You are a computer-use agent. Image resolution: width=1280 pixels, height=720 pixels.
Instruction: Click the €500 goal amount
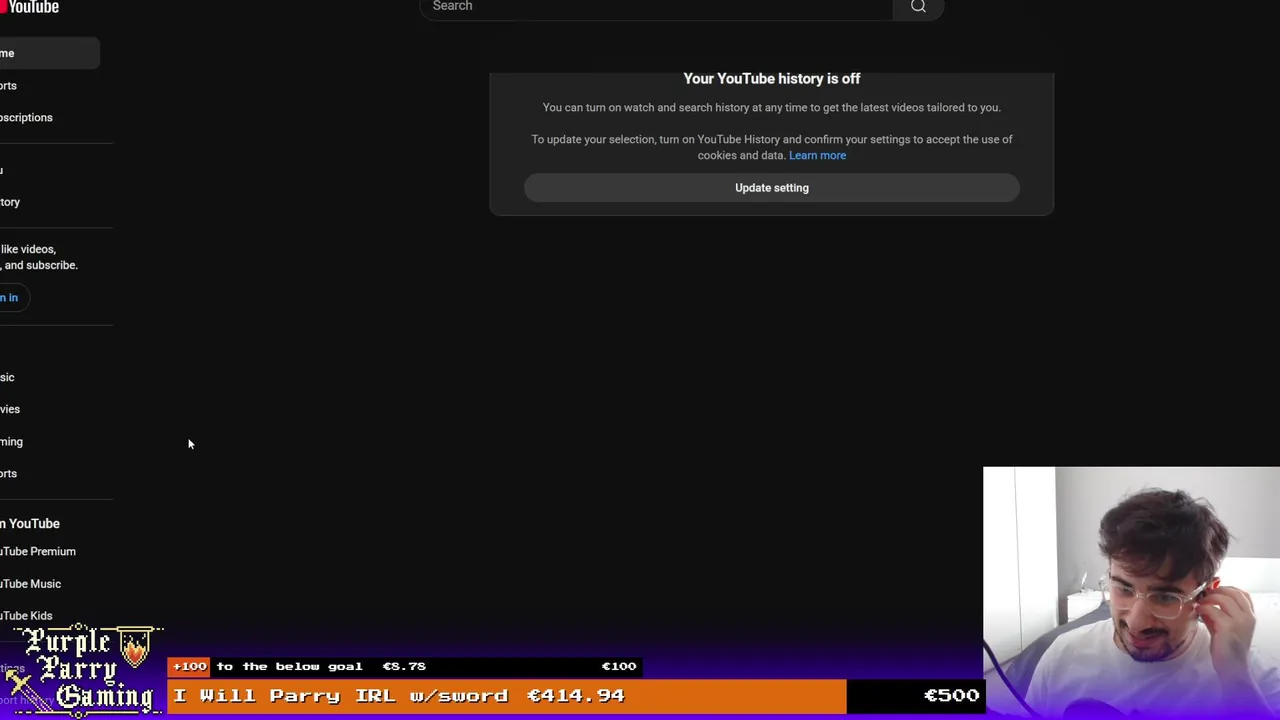click(950, 696)
